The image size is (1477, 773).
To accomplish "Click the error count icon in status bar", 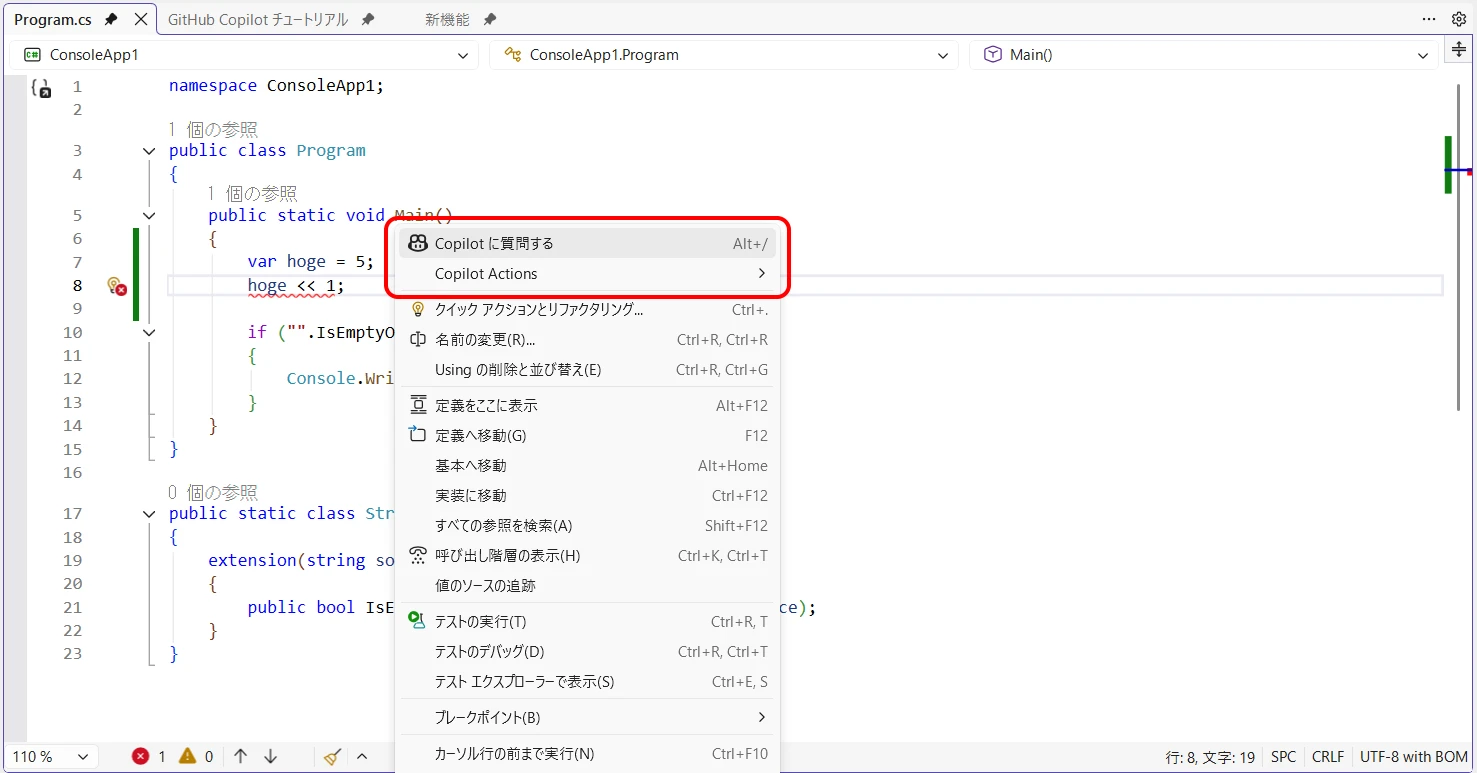I will point(142,757).
